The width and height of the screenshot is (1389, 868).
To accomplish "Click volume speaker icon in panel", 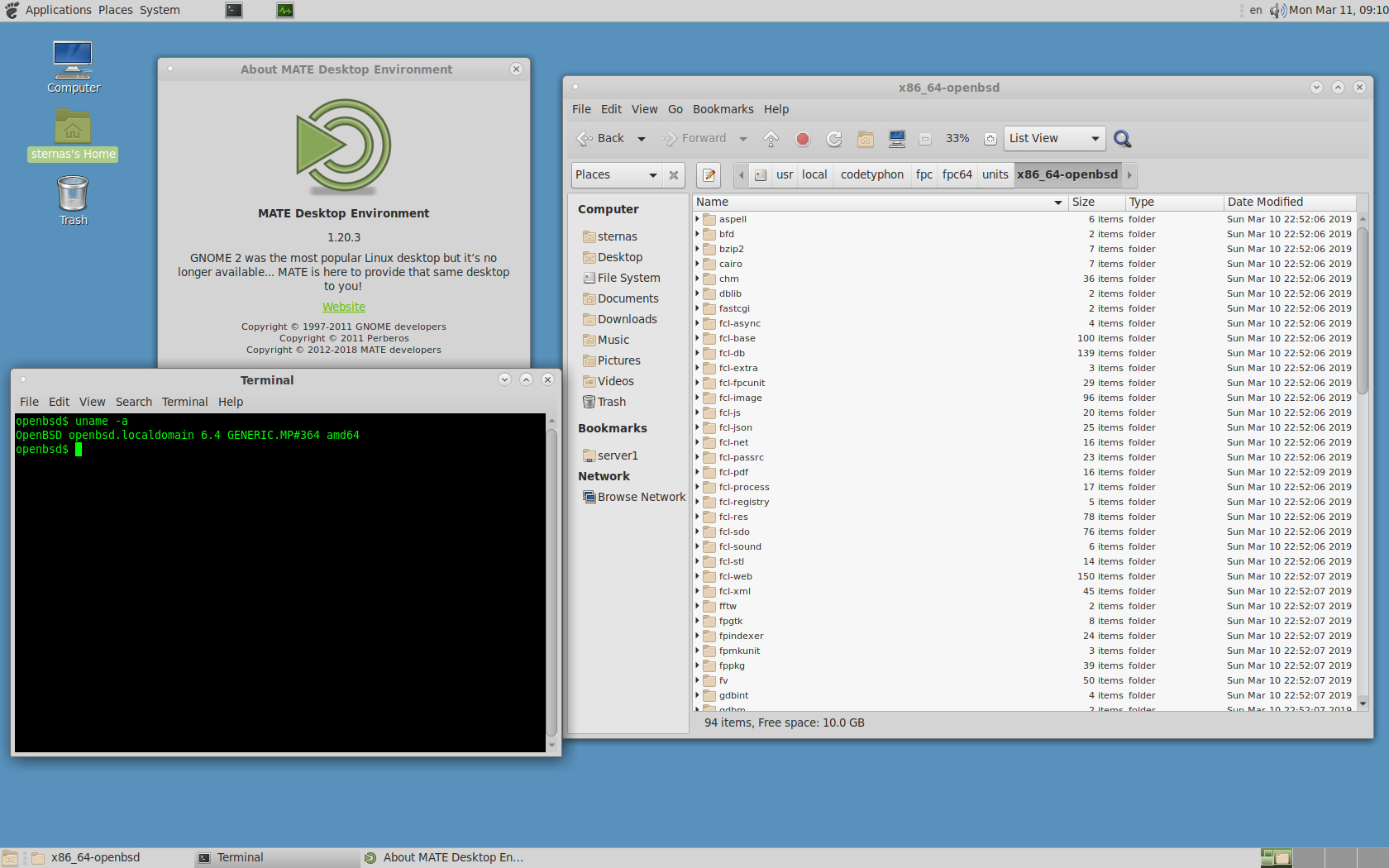I will tap(1277, 10).
